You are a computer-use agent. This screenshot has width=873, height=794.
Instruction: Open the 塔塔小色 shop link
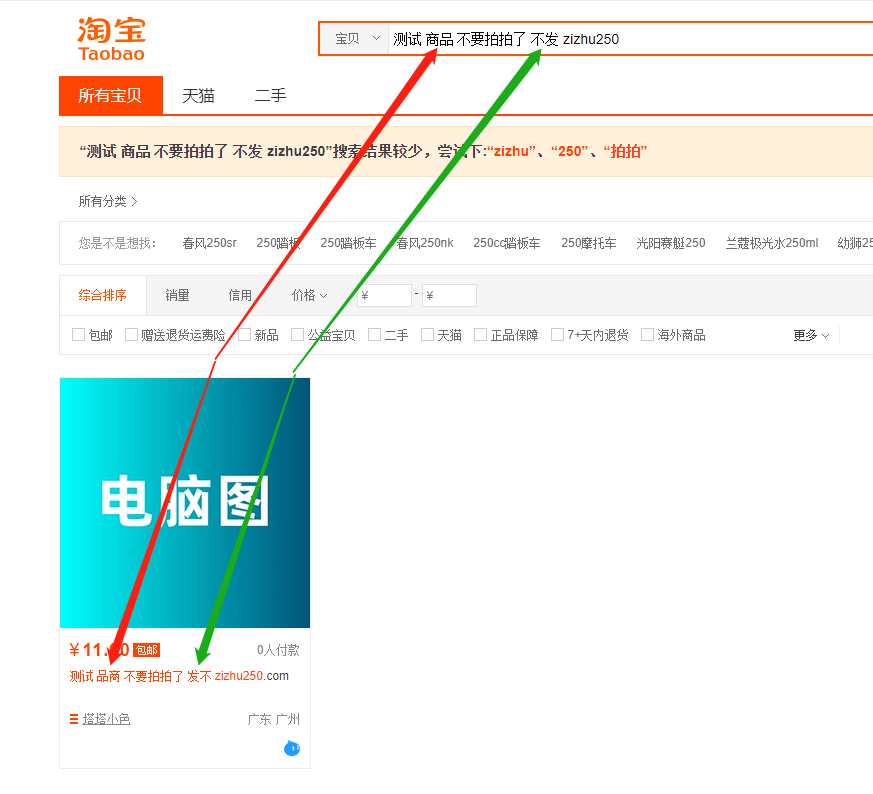[106, 719]
